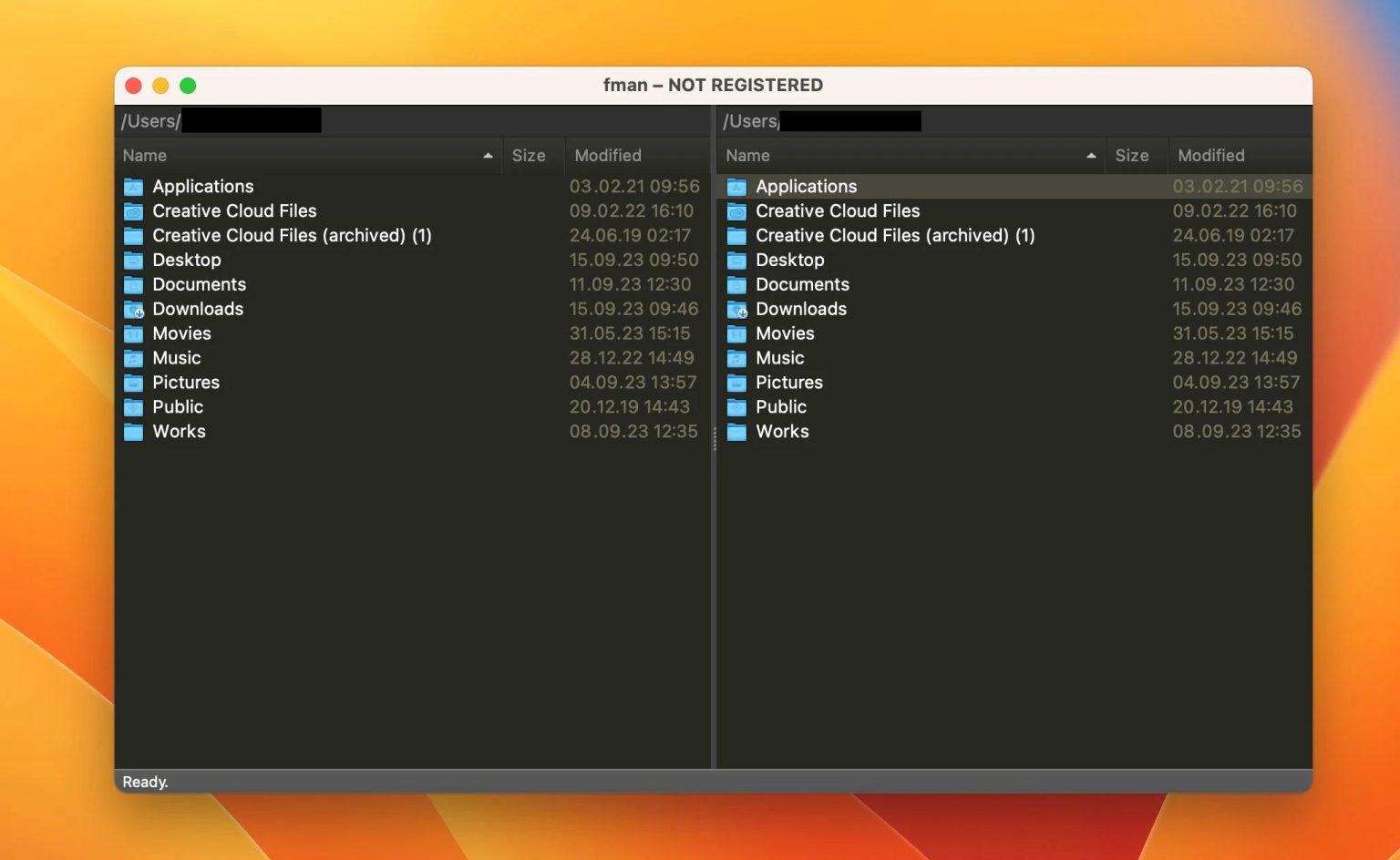The height and width of the screenshot is (860, 1400).
Task: Toggle sort order by clicking left Name header
Action: [x=144, y=155]
